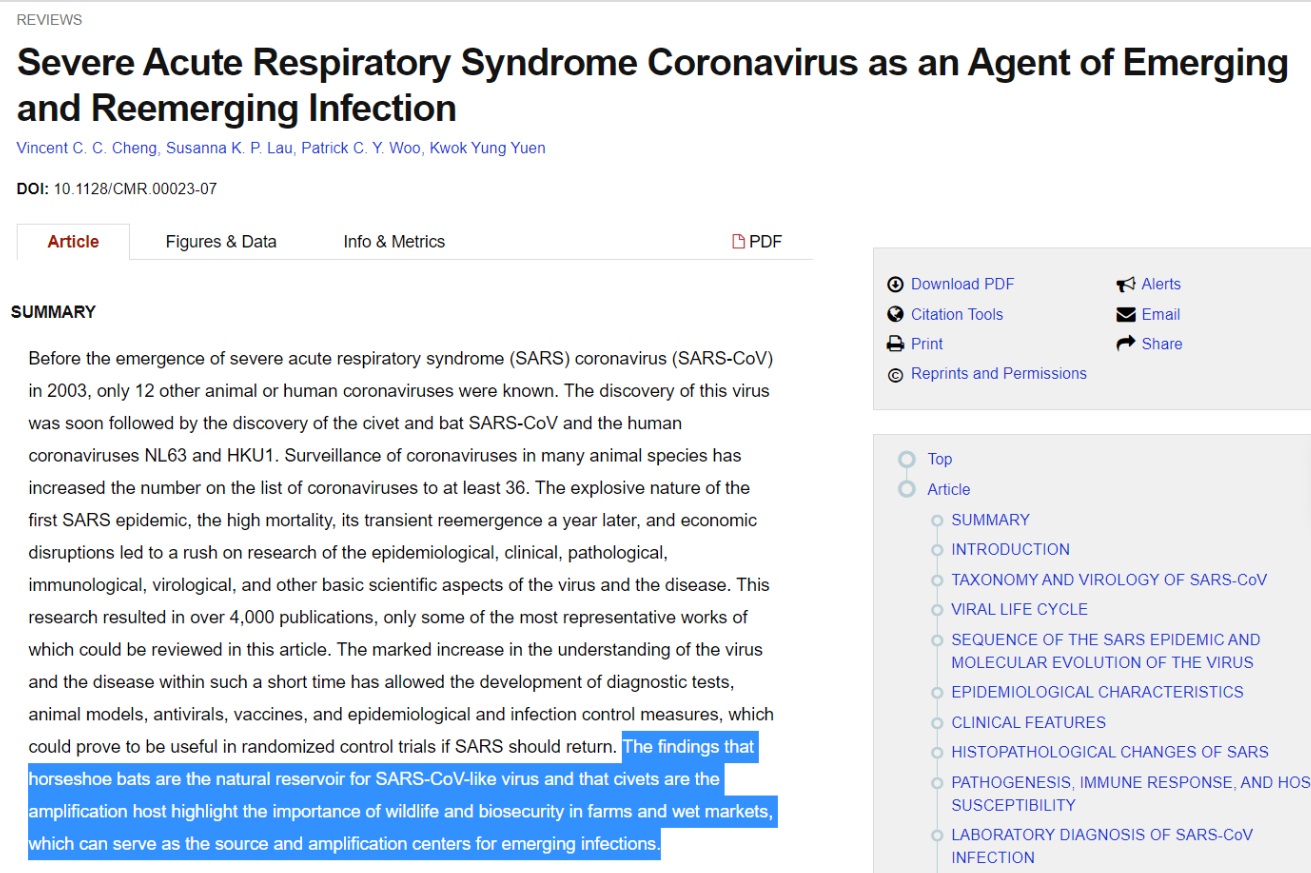Click the Citation Tools globe icon
The height and width of the screenshot is (873, 1311).
(895, 314)
